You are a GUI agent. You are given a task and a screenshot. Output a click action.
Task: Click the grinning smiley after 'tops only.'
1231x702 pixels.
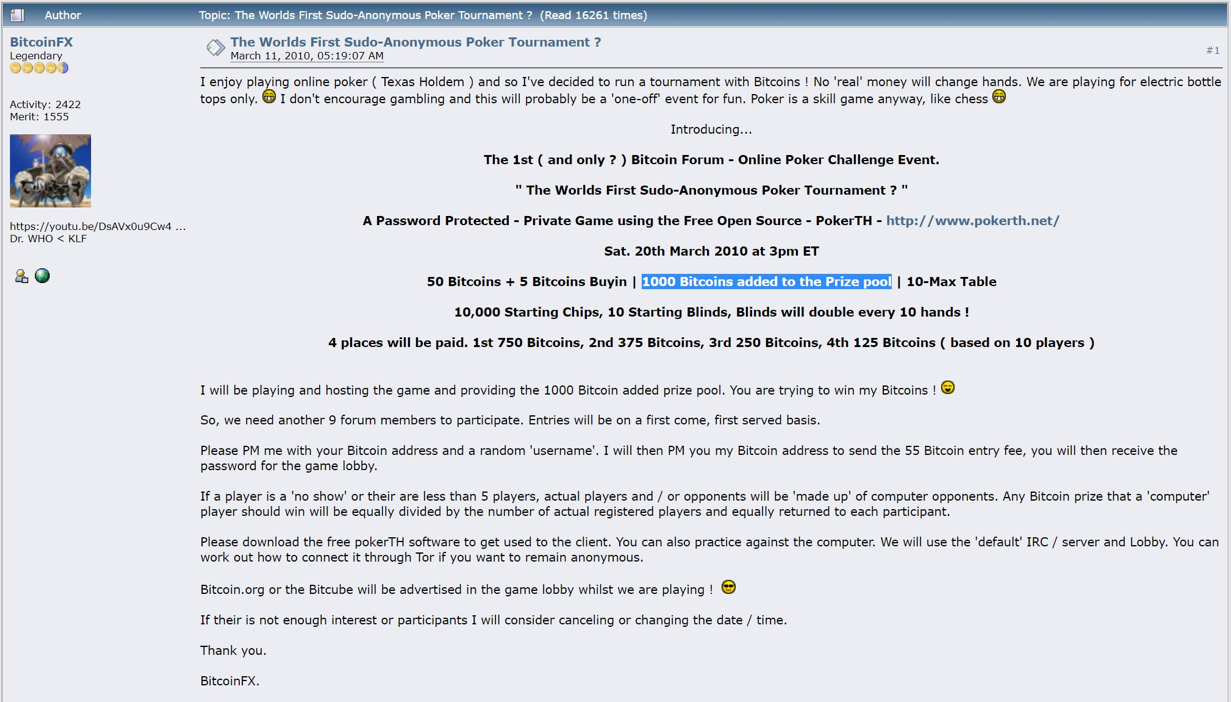pos(269,97)
